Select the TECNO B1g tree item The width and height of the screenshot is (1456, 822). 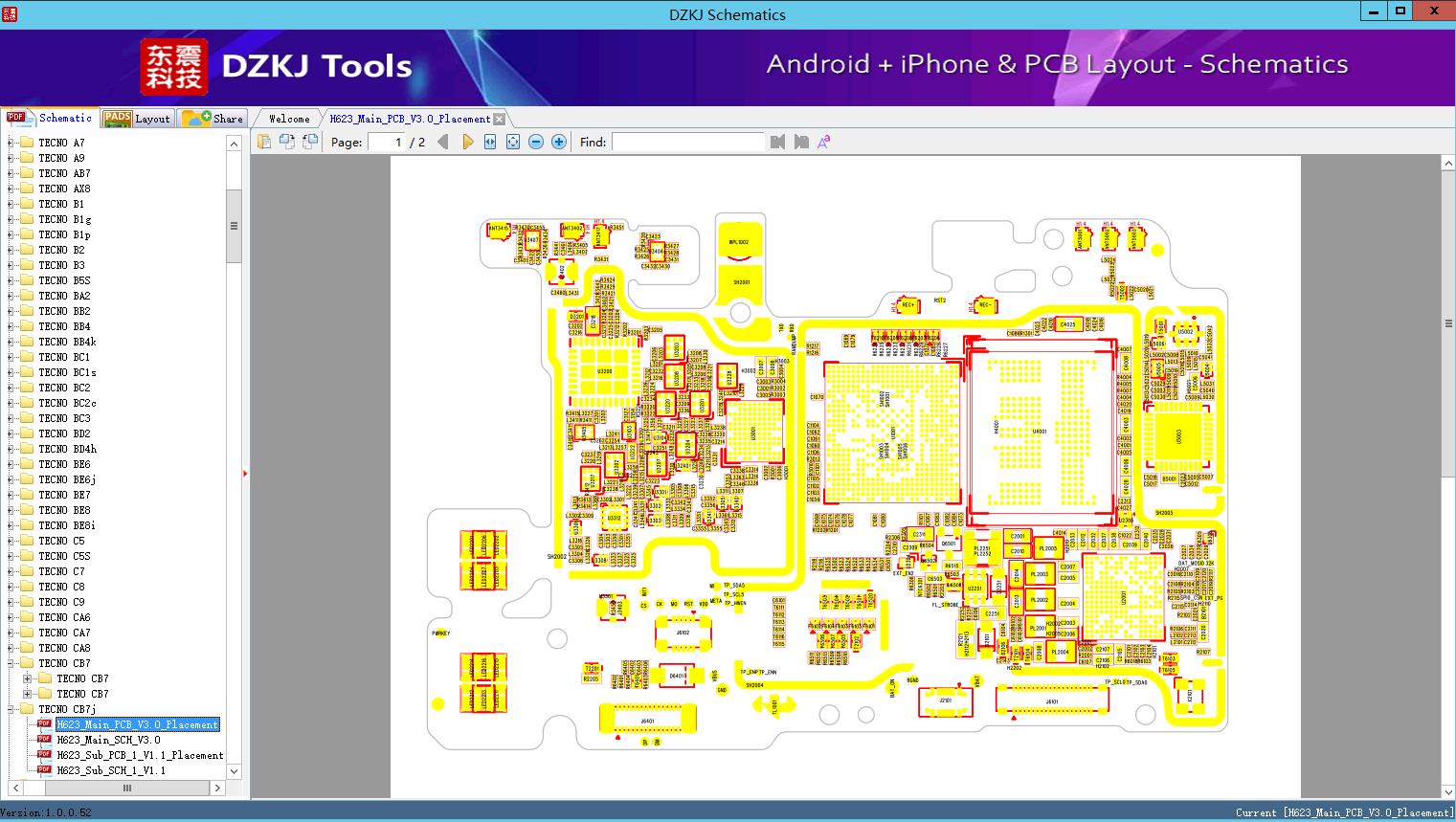coord(64,219)
